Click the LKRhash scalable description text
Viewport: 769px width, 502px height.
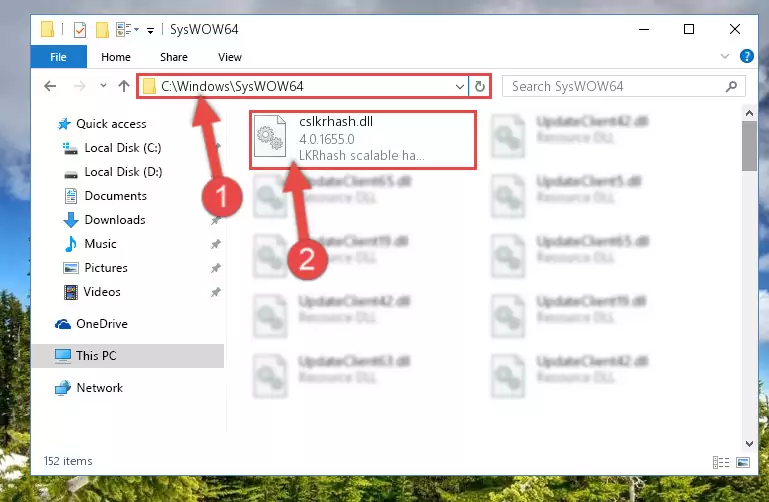[x=361, y=155]
